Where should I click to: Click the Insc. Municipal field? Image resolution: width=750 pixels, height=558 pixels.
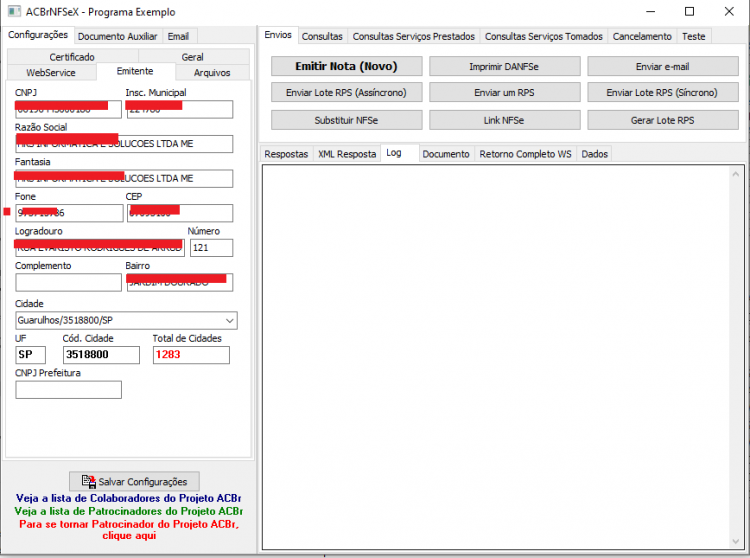[180, 109]
